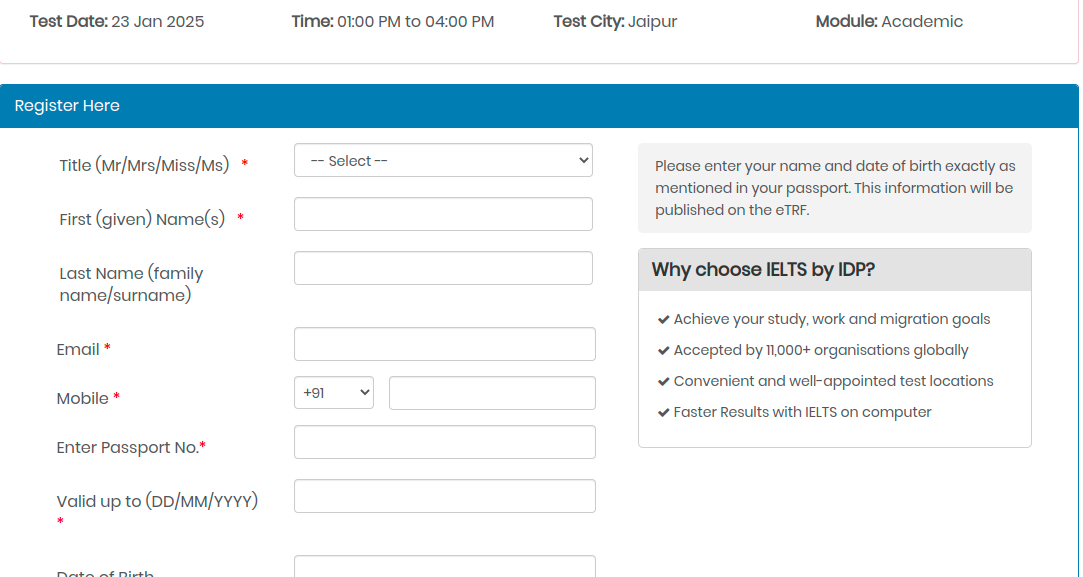Screen dimensions: 1083x577
Task: Click the Enter Passport No. text box
Action: tap(444, 441)
